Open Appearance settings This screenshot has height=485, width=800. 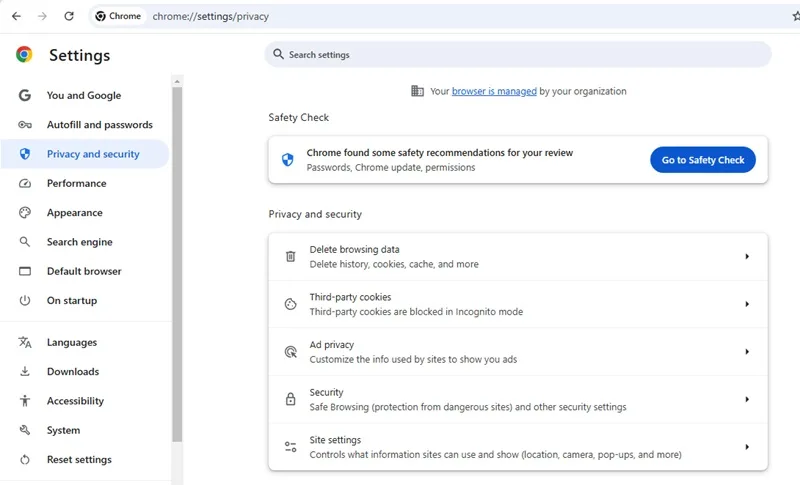point(85,213)
